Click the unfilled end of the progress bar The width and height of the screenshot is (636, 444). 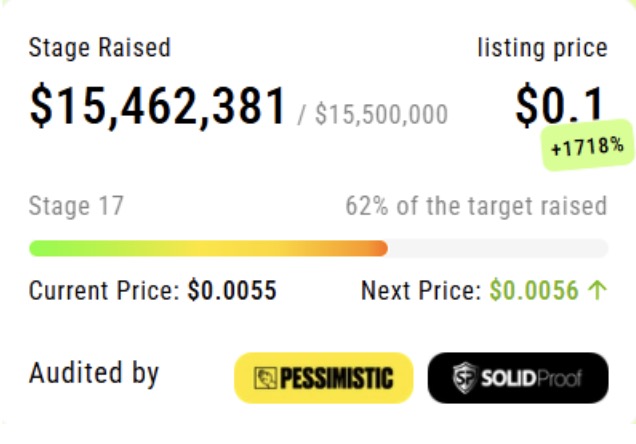pyautogui.click(x=498, y=248)
